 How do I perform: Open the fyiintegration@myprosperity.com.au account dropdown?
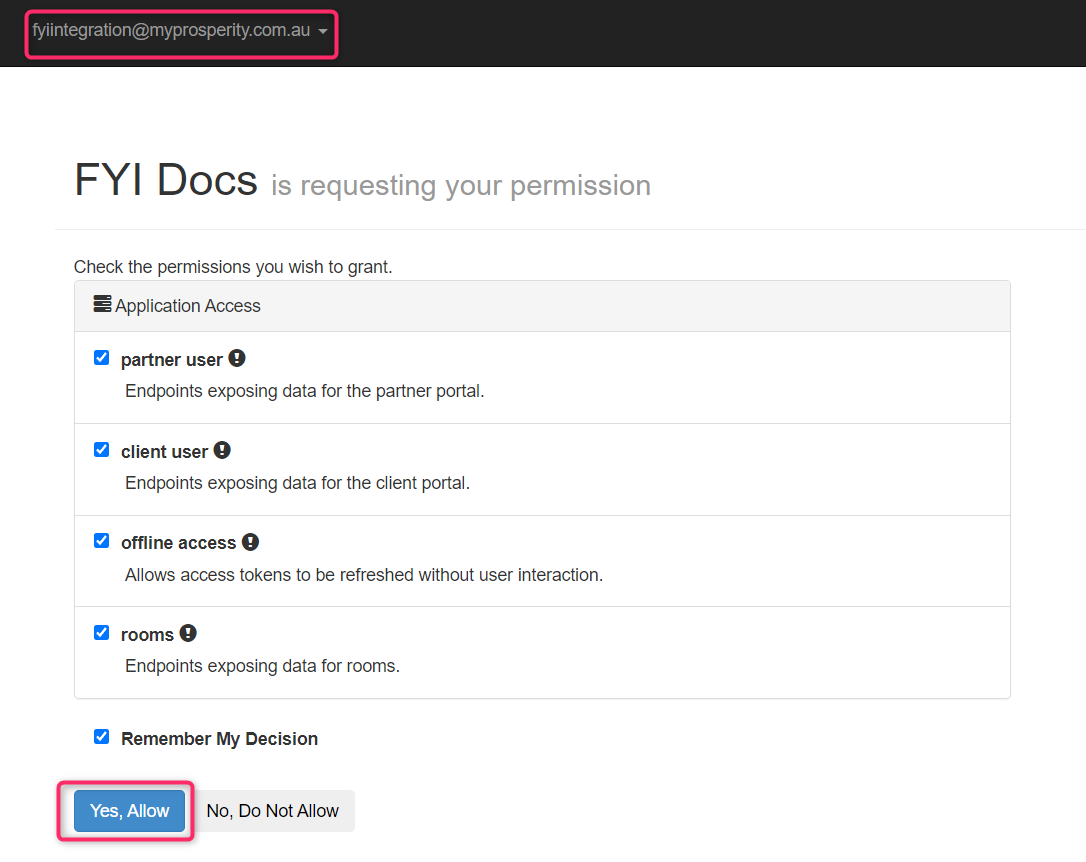180,31
